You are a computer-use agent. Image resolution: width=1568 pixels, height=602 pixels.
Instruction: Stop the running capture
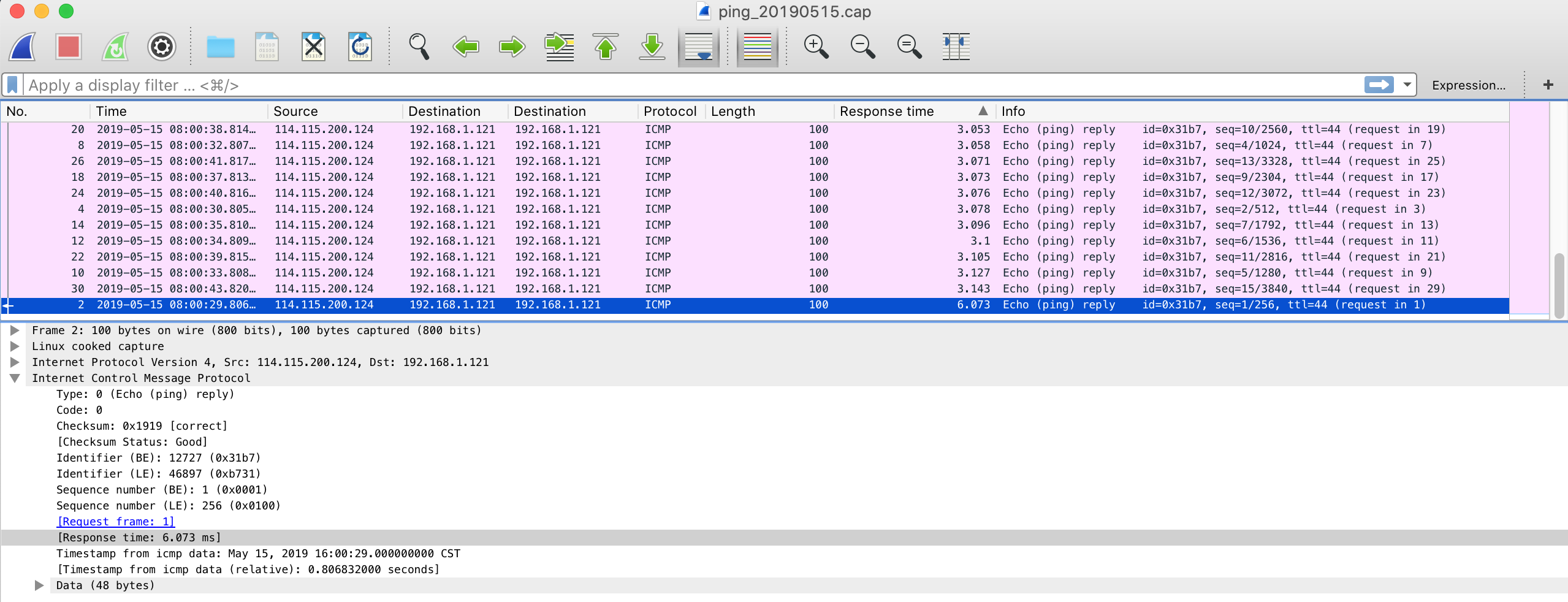click(x=69, y=47)
